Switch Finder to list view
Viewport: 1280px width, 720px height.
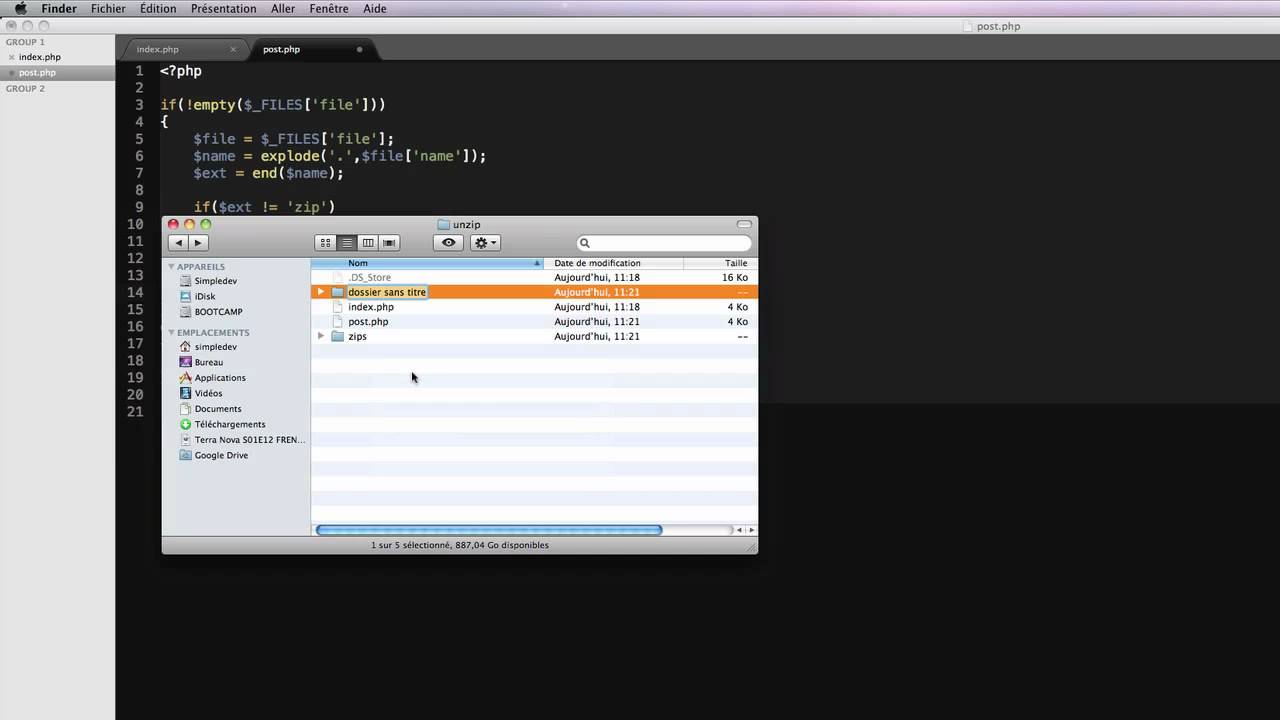(347, 243)
